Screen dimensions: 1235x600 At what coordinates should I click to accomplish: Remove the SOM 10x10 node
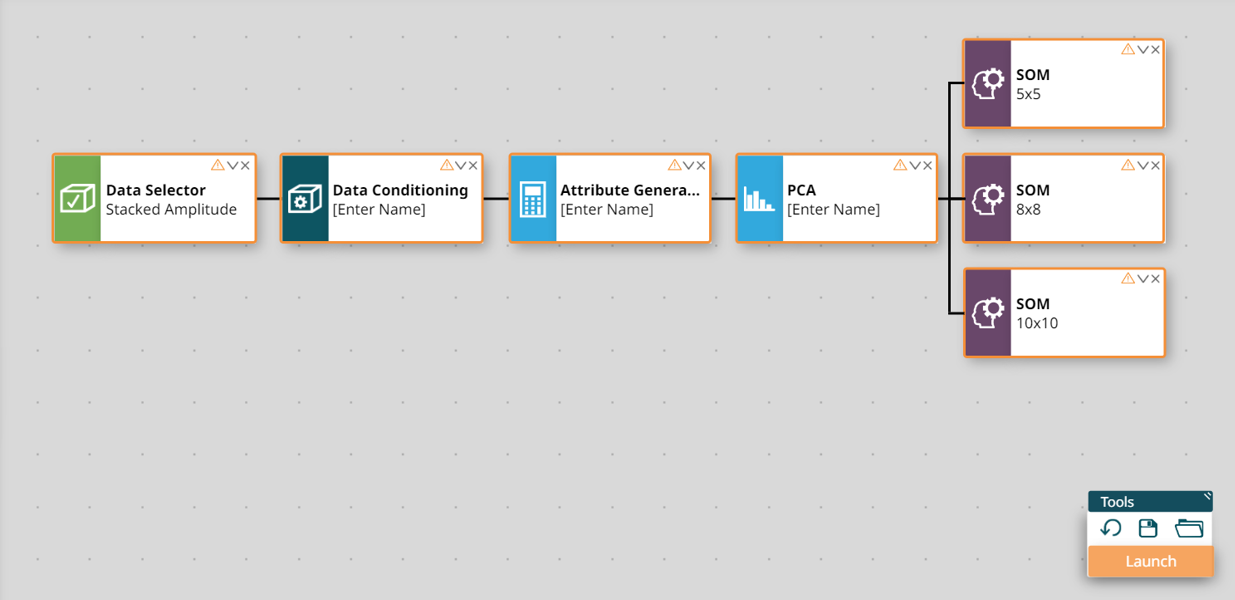coord(1155,278)
